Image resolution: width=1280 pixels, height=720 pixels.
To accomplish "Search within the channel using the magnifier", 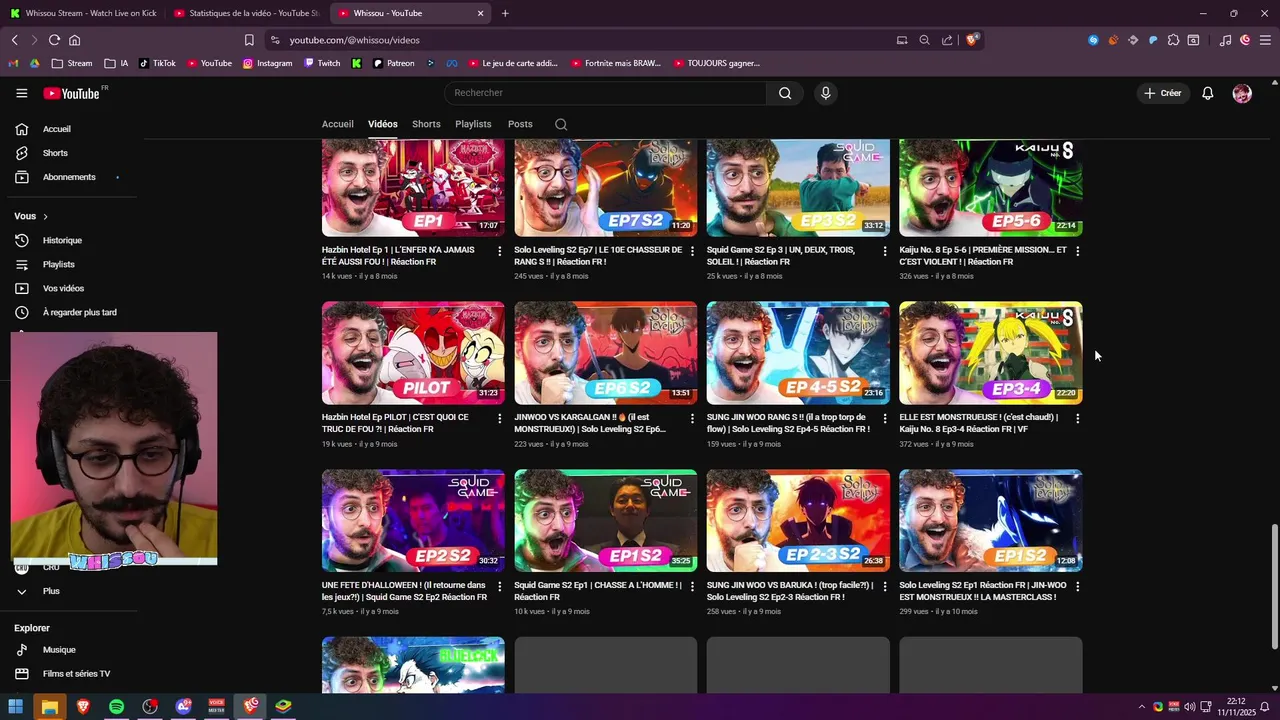I will click(561, 124).
